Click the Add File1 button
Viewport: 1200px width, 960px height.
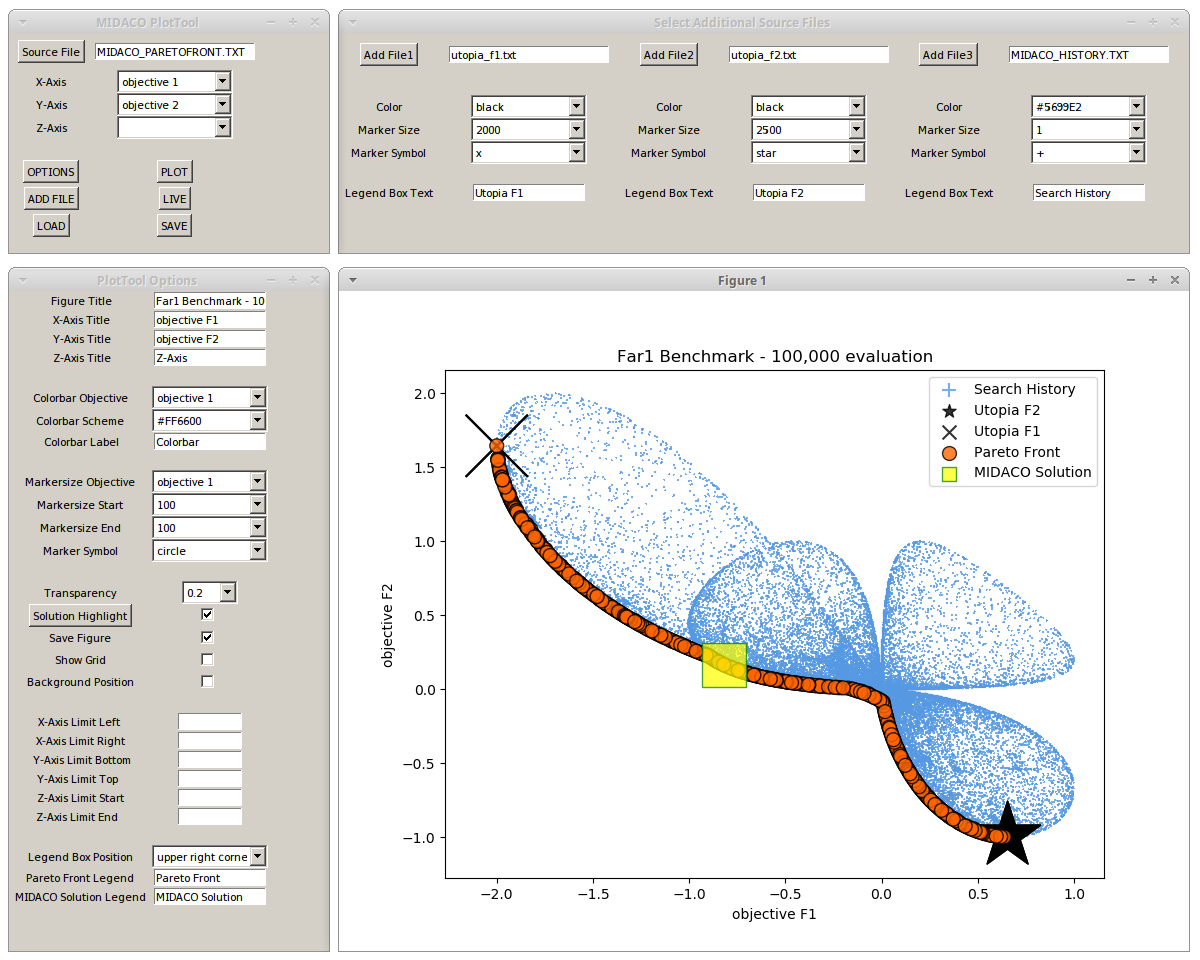(x=389, y=55)
